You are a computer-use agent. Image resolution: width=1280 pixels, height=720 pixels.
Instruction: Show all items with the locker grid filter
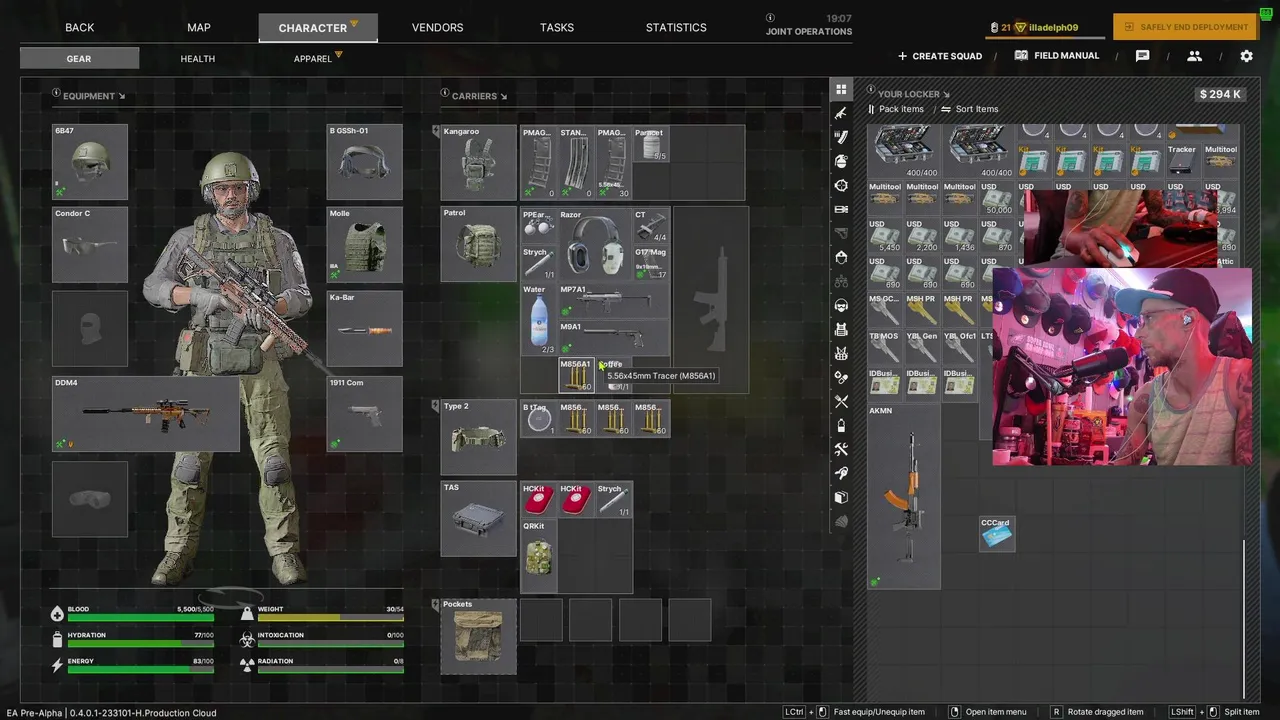coord(841,89)
